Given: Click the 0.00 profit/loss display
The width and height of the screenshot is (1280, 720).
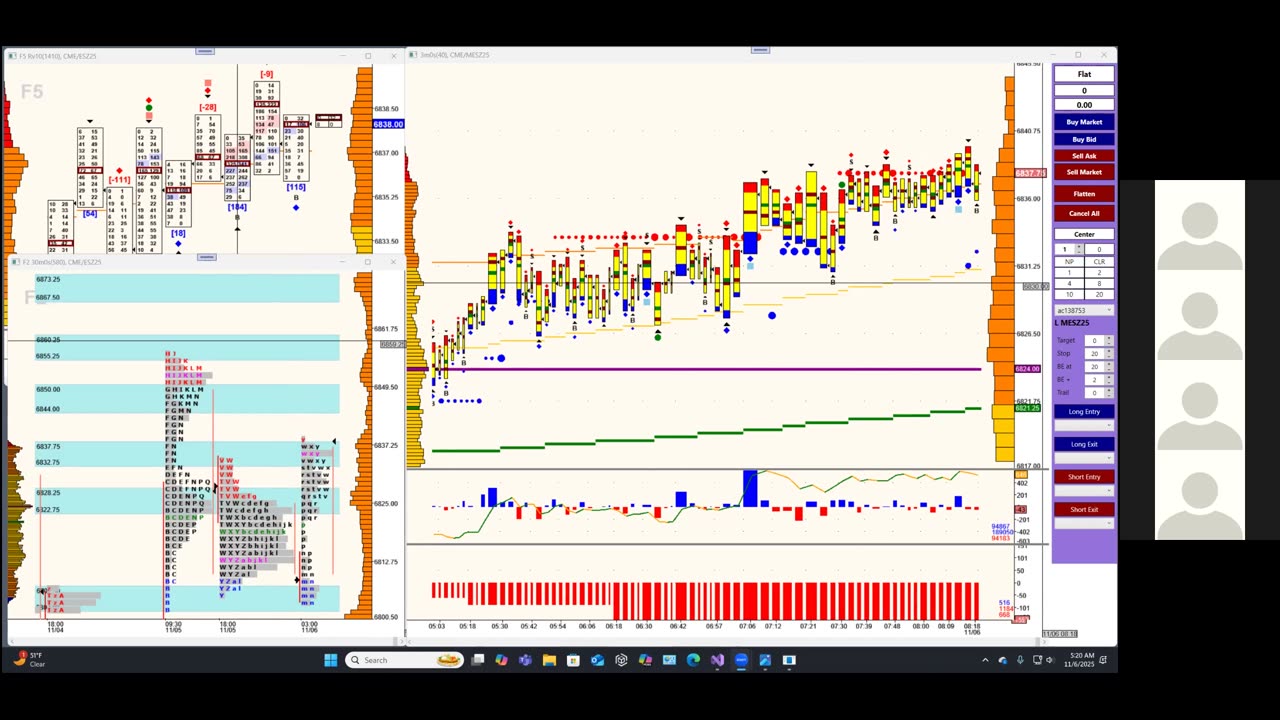Looking at the screenshot, I should pyautogui.click(x=1084, y=105).
